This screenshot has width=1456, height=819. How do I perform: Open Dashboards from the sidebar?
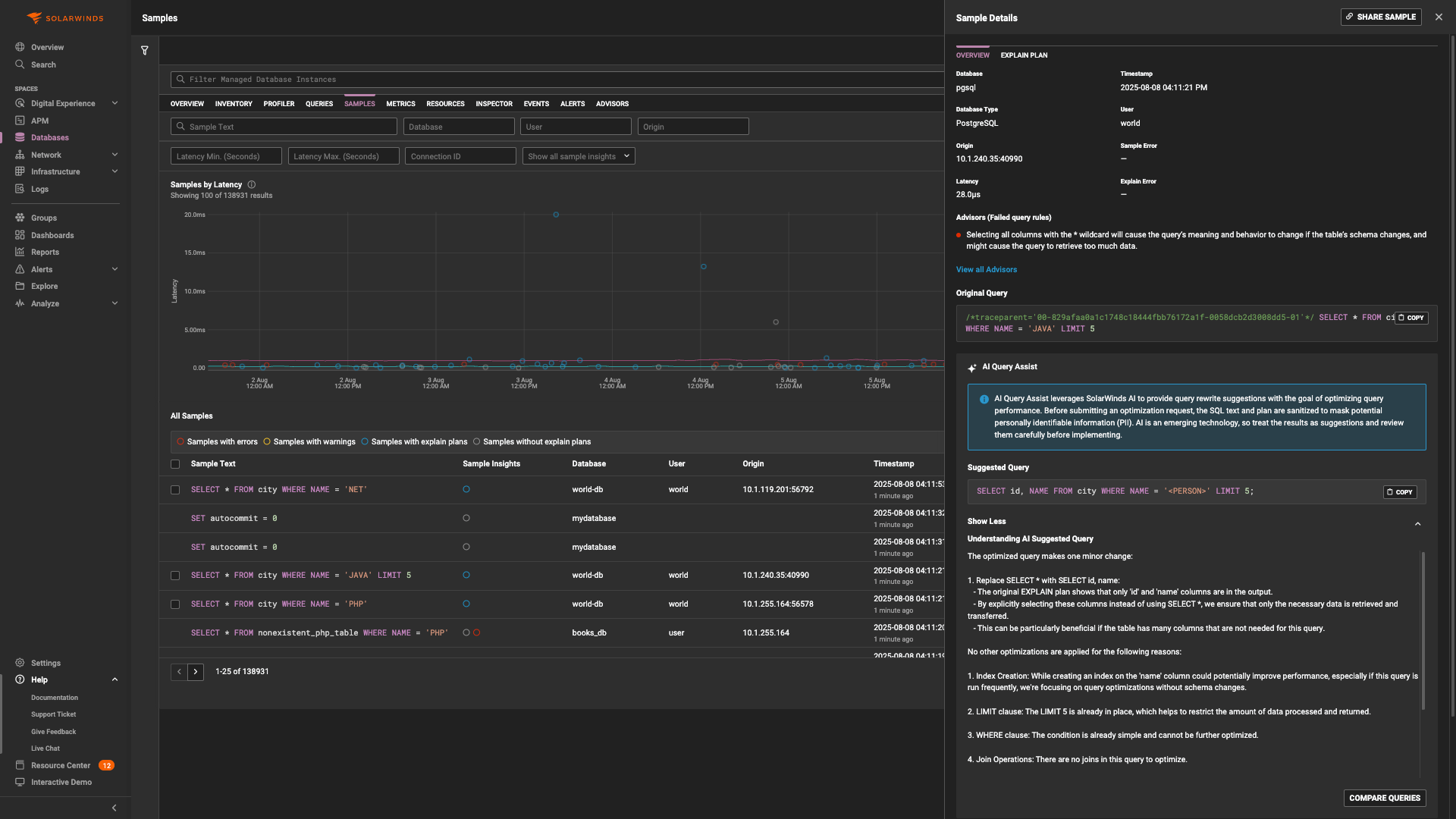[x=52, y=236]
